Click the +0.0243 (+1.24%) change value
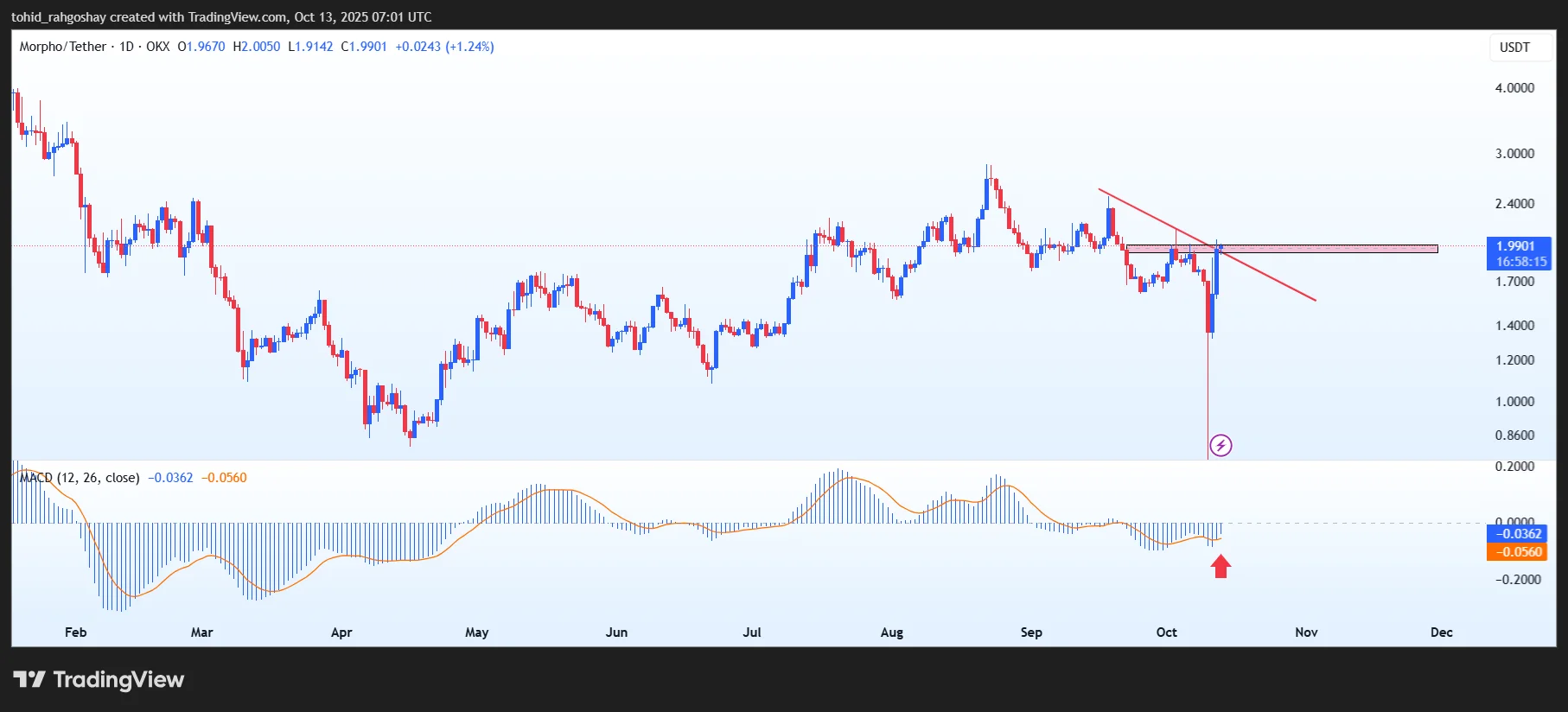Viewport: 1568px width, 712px height. pyautogui.click(x=444, y=47)
